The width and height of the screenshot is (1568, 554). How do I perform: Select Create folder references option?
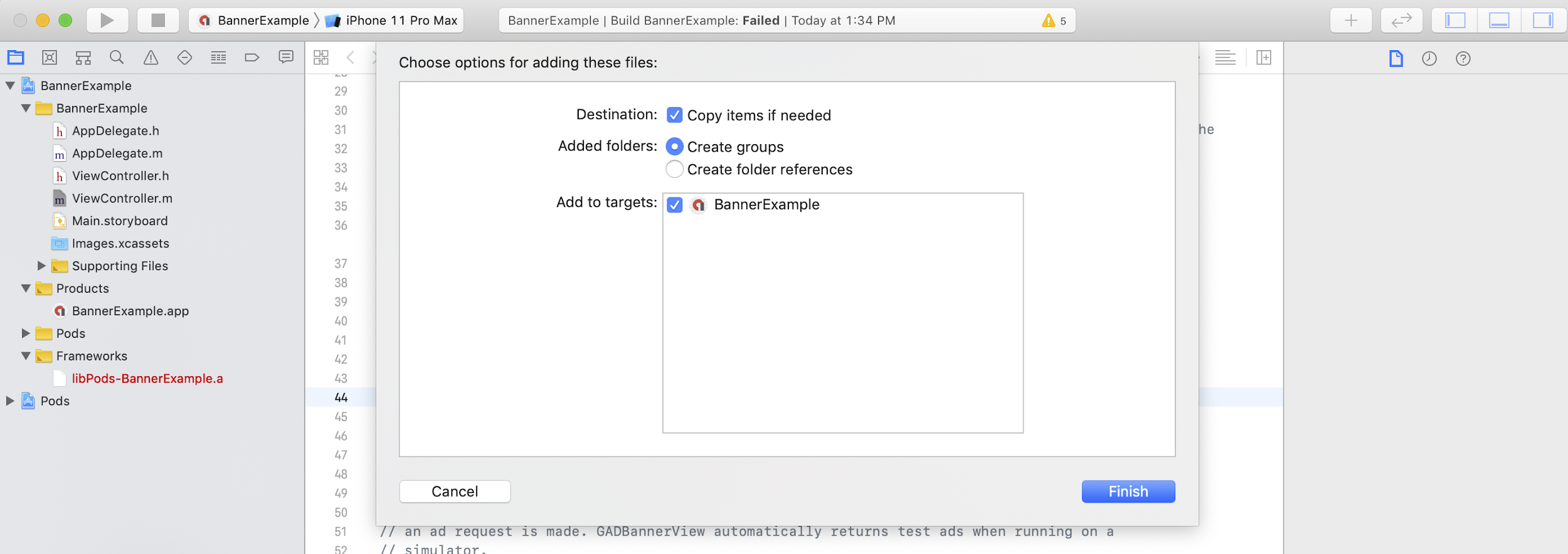tap(674, 169)
